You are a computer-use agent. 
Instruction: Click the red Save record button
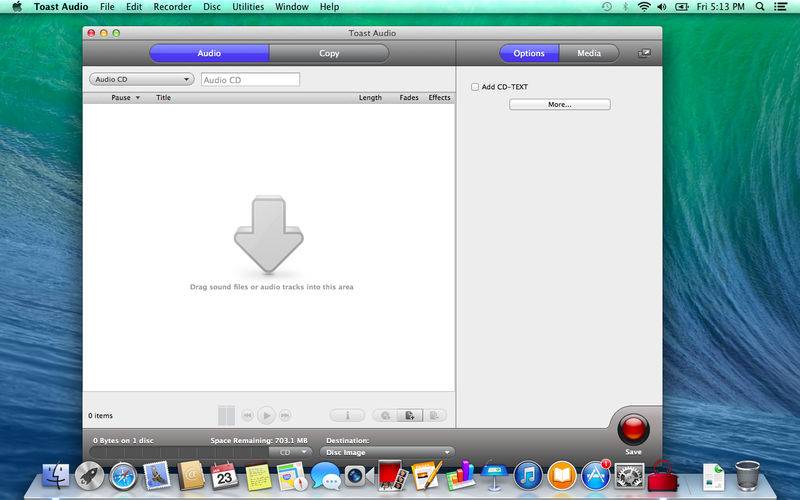[633, 429]
